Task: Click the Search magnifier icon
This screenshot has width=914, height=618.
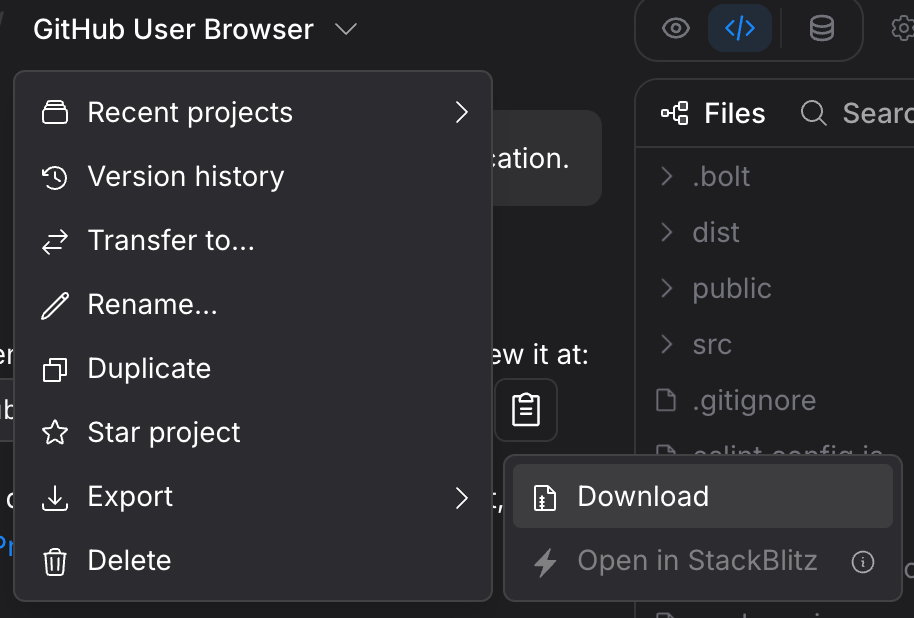Action: [x=813, y=113]
